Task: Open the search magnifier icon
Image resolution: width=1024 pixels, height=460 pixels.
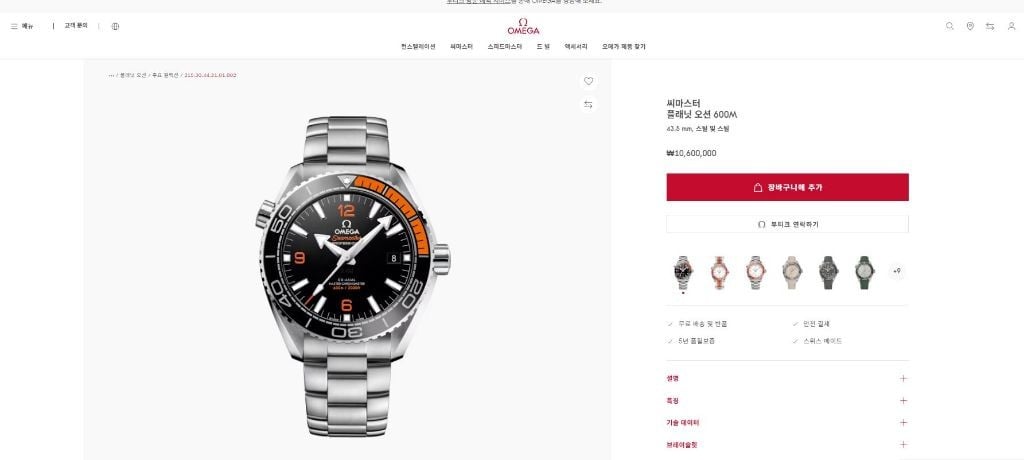Action: coord(950,26)
